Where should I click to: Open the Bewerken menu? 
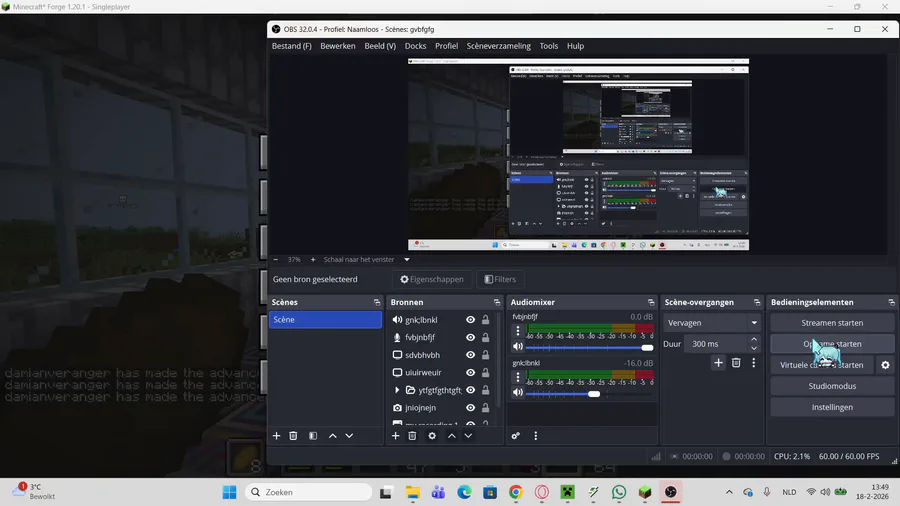(x=338, y=46)
